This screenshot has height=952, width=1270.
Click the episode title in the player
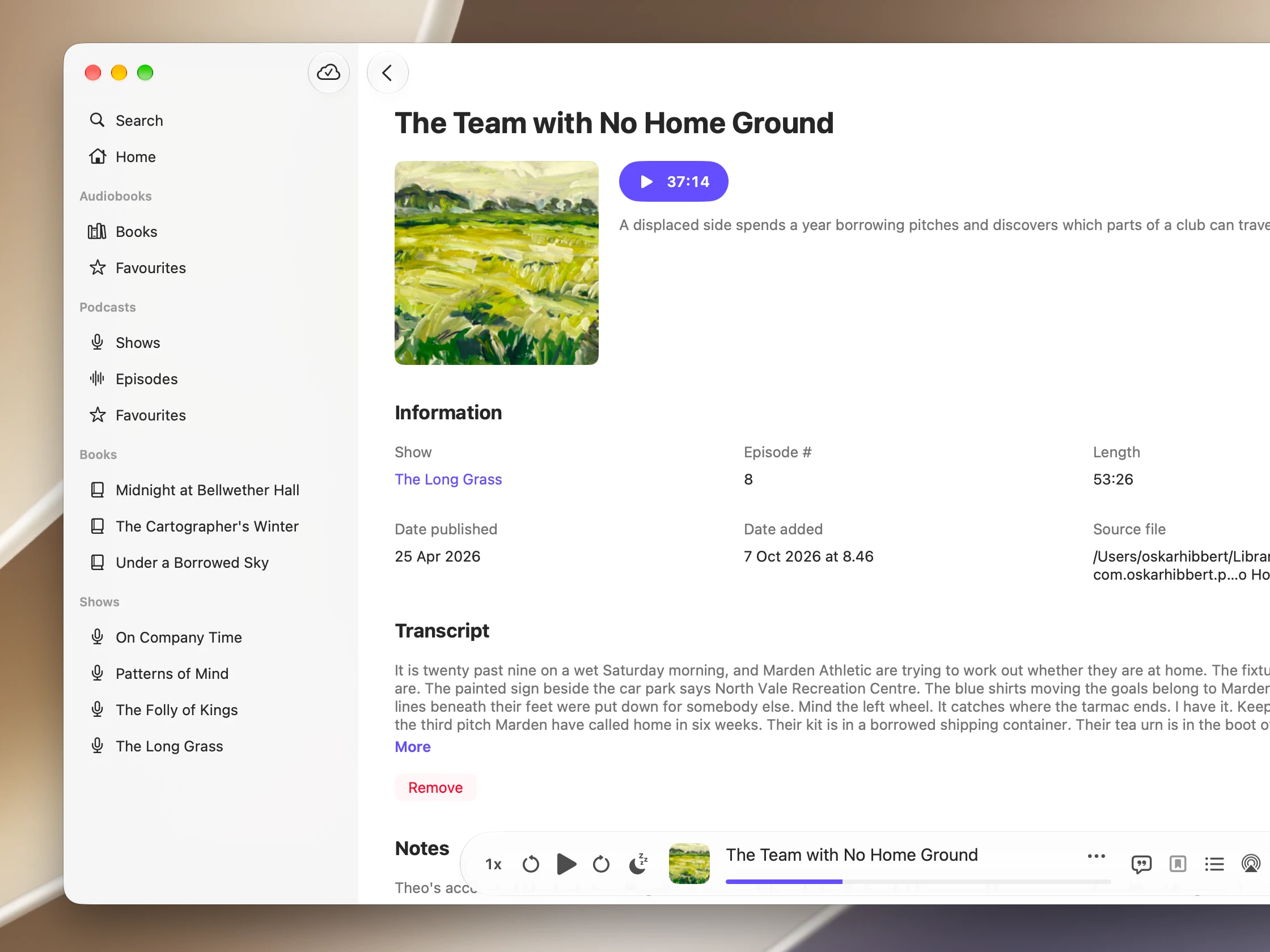pos(852,855)
